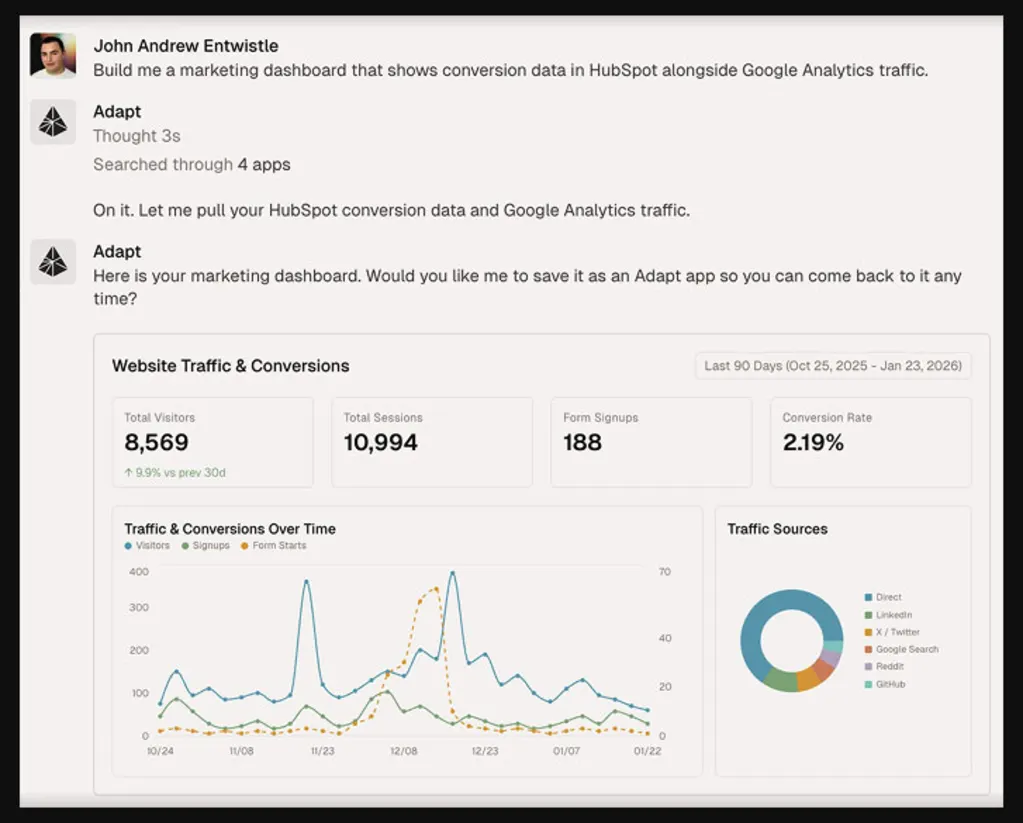
Task: Click the Direct legend marker in Traffic Sources
Action: (868, 597)
